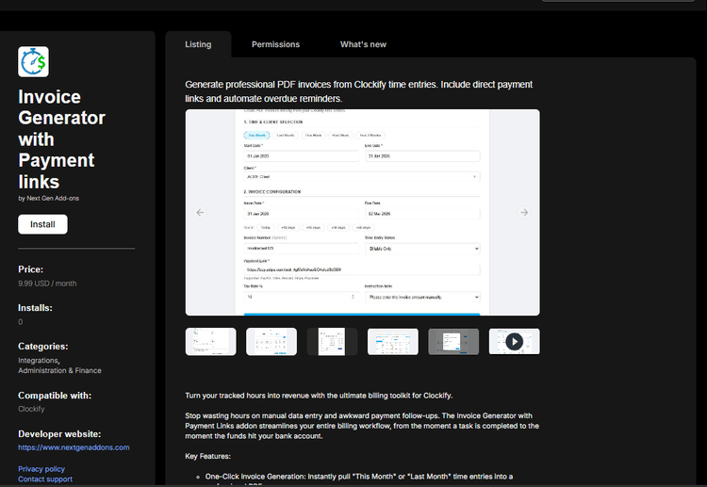Open the Contact support link

(45, 479)
